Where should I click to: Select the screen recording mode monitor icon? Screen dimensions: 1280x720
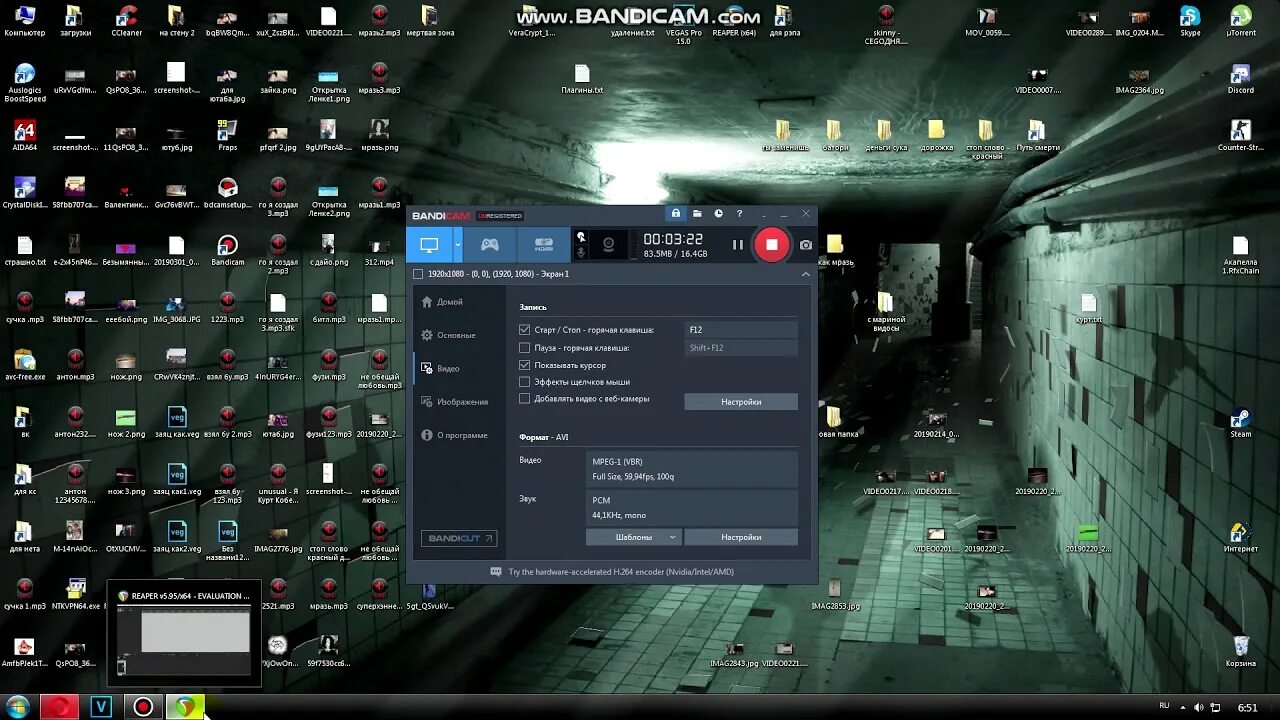(x=429, y=244)
